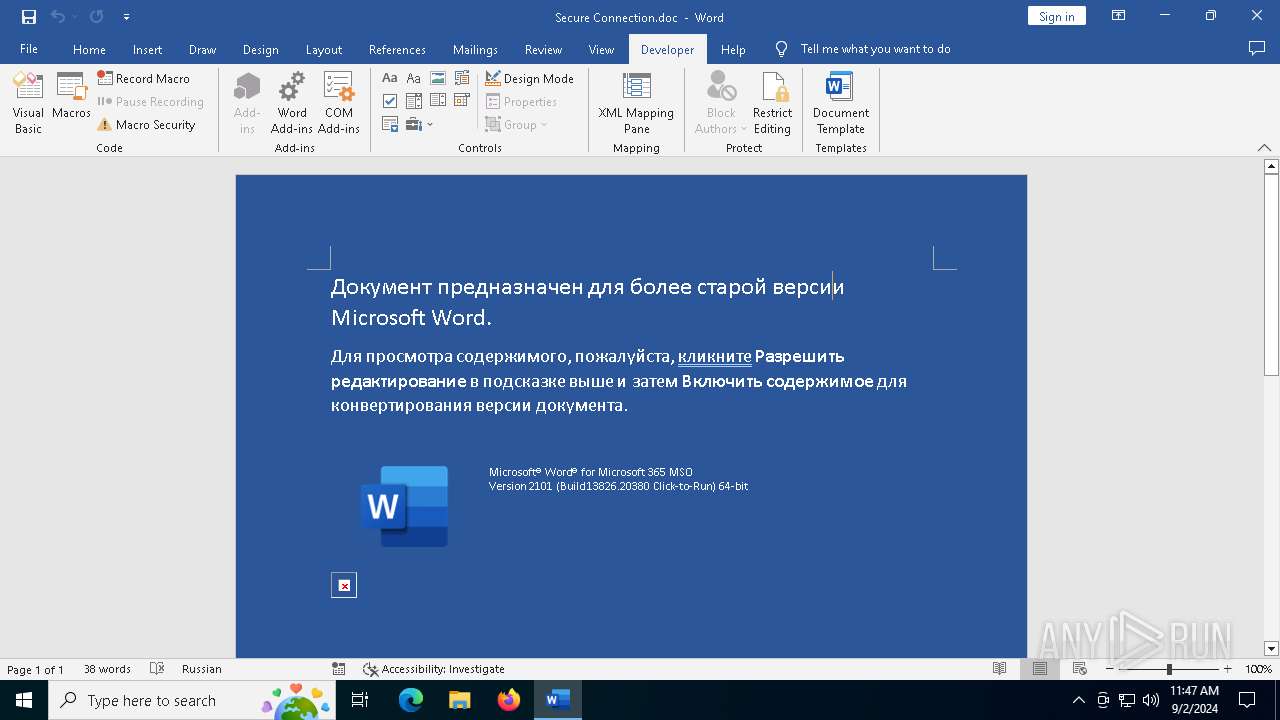Insert Rich Text content control
The height and width of the screenshot is (720, 1280).
[x=390, y=78]
